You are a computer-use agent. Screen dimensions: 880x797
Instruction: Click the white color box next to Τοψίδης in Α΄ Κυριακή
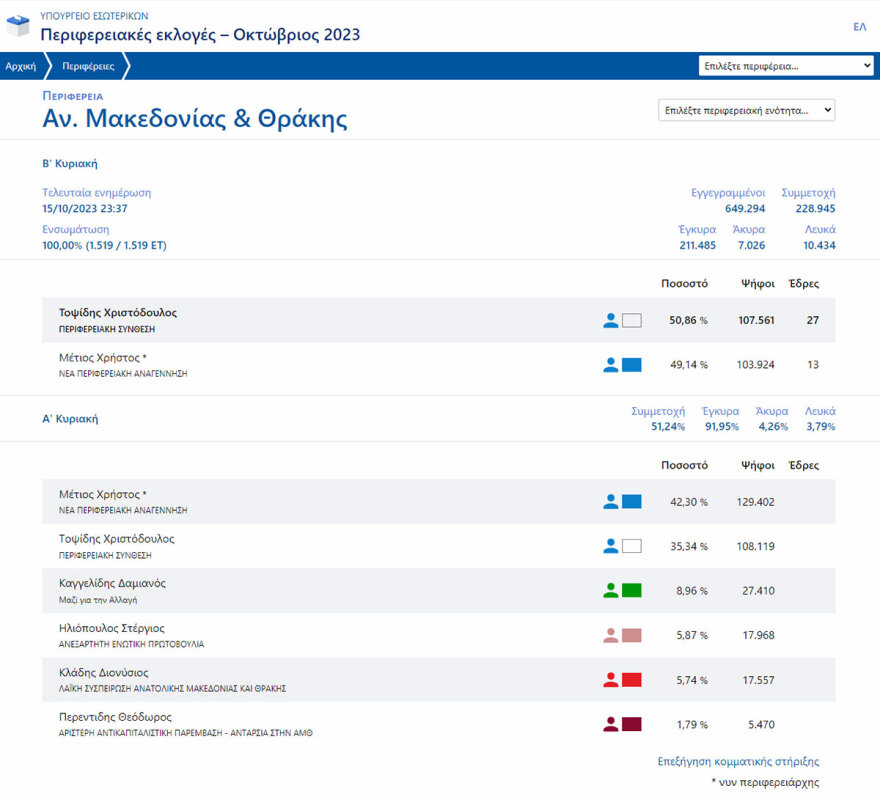[x=631, y=547]
